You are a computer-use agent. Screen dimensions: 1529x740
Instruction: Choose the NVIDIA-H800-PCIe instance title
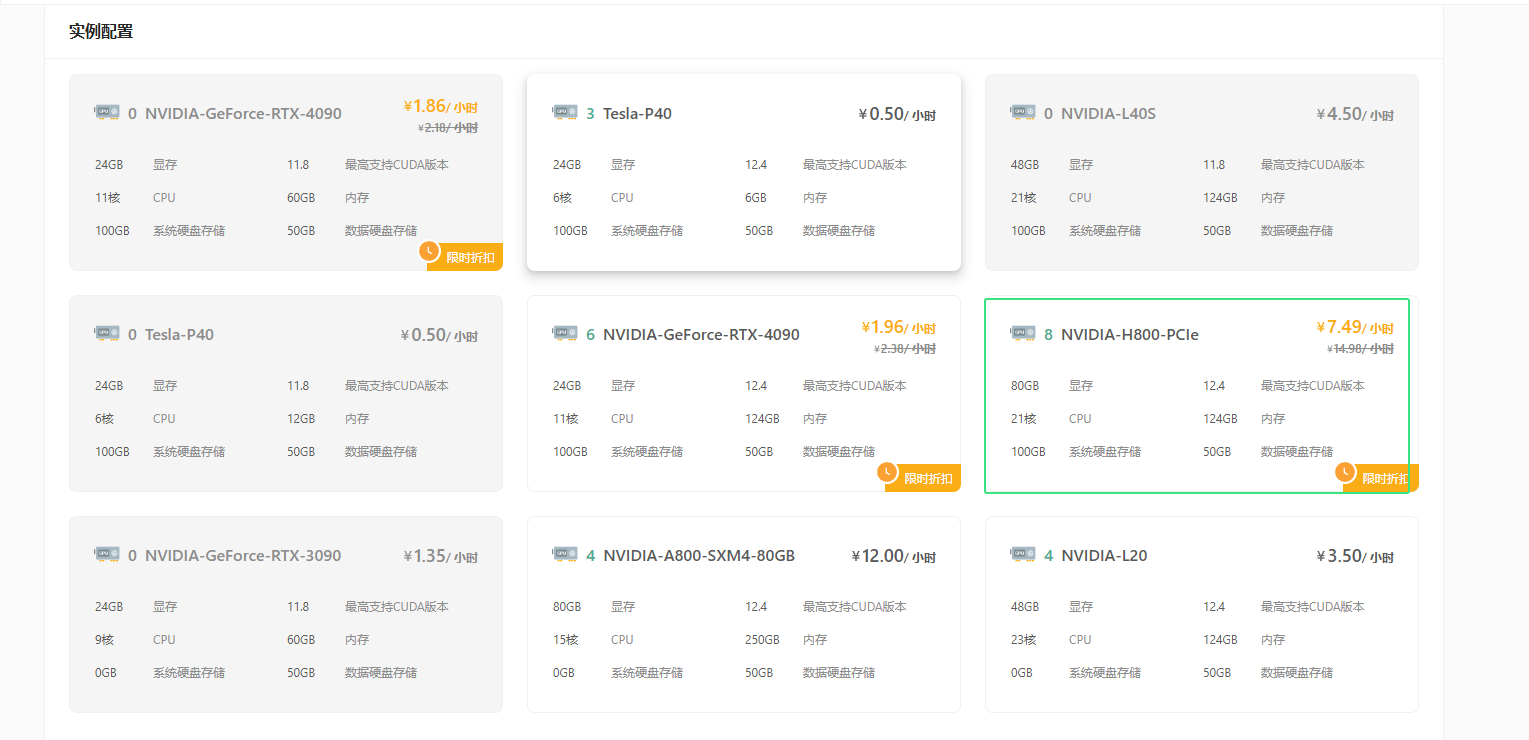(x=1130, y=335)
